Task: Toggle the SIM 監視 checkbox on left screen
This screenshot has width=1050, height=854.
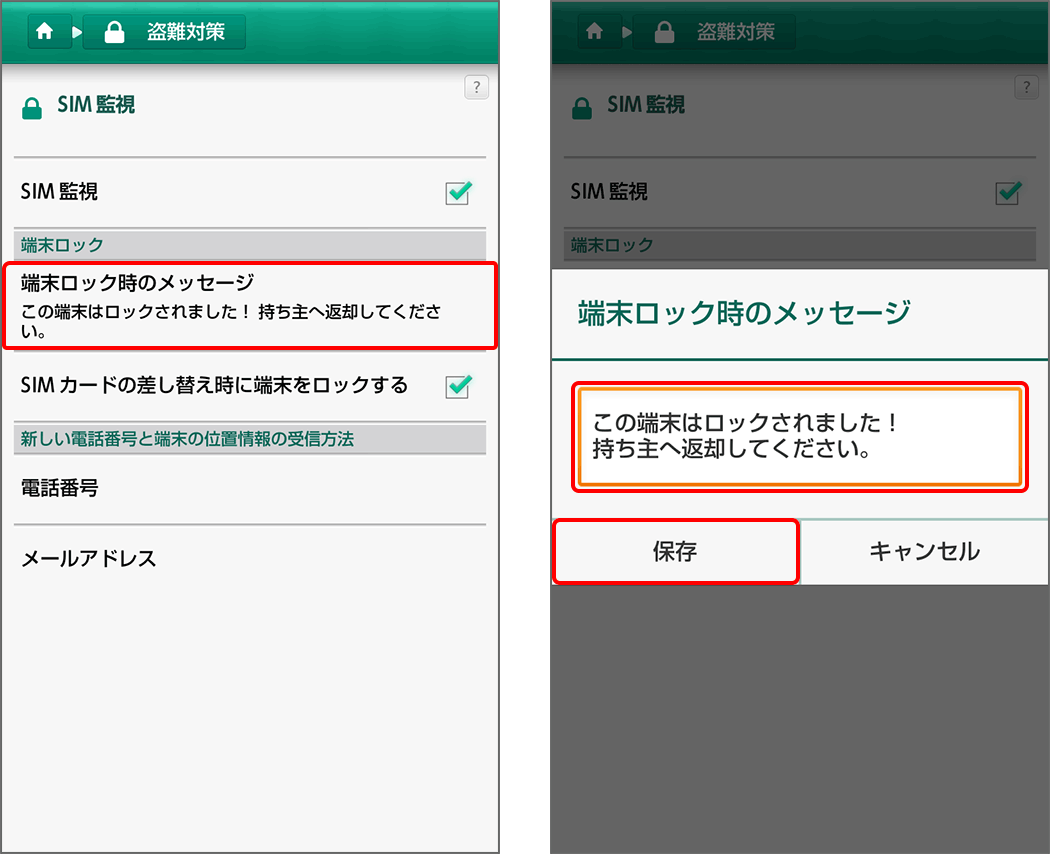Action: 458,193
